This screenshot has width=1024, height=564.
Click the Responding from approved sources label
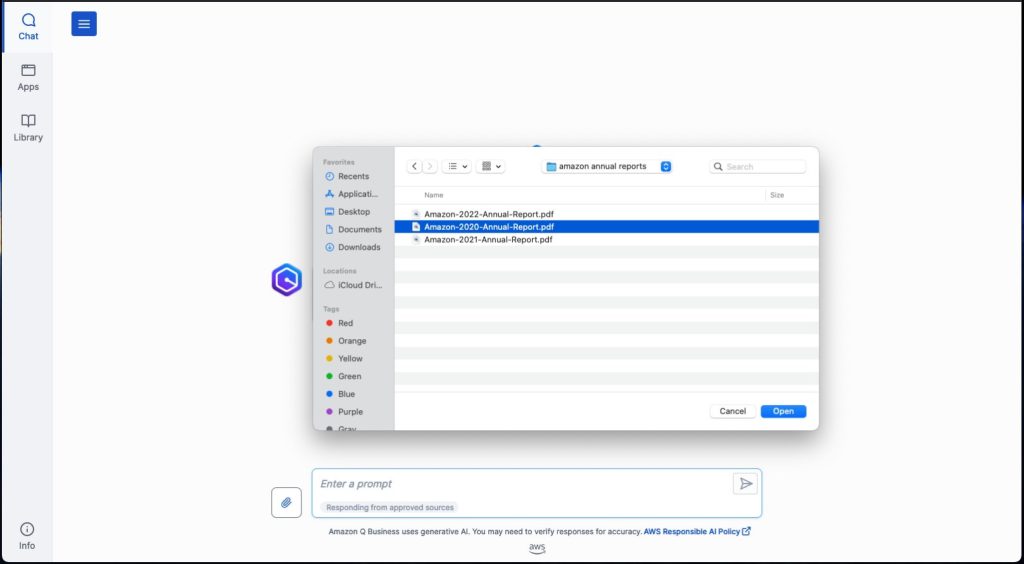click(390, 507)
